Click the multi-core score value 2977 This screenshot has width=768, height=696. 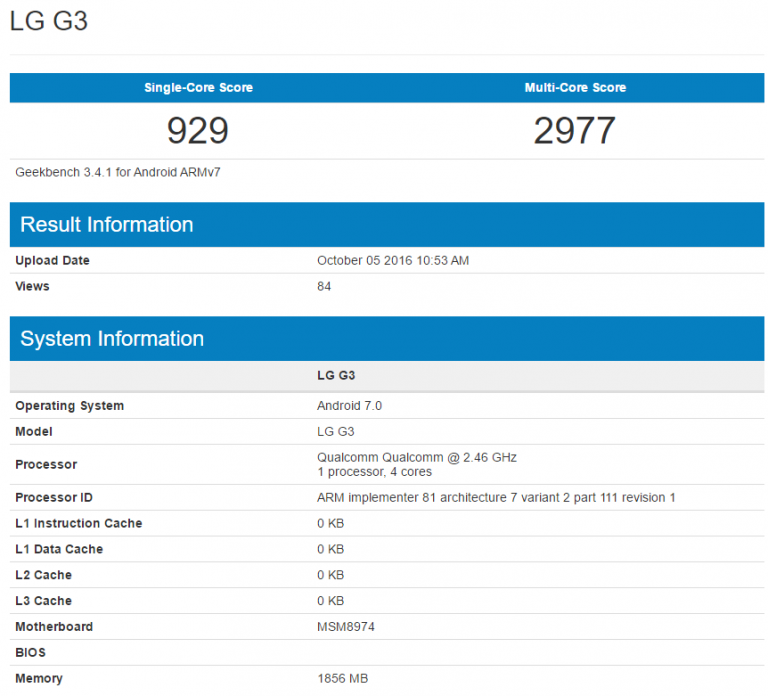[x=575, y=131]
